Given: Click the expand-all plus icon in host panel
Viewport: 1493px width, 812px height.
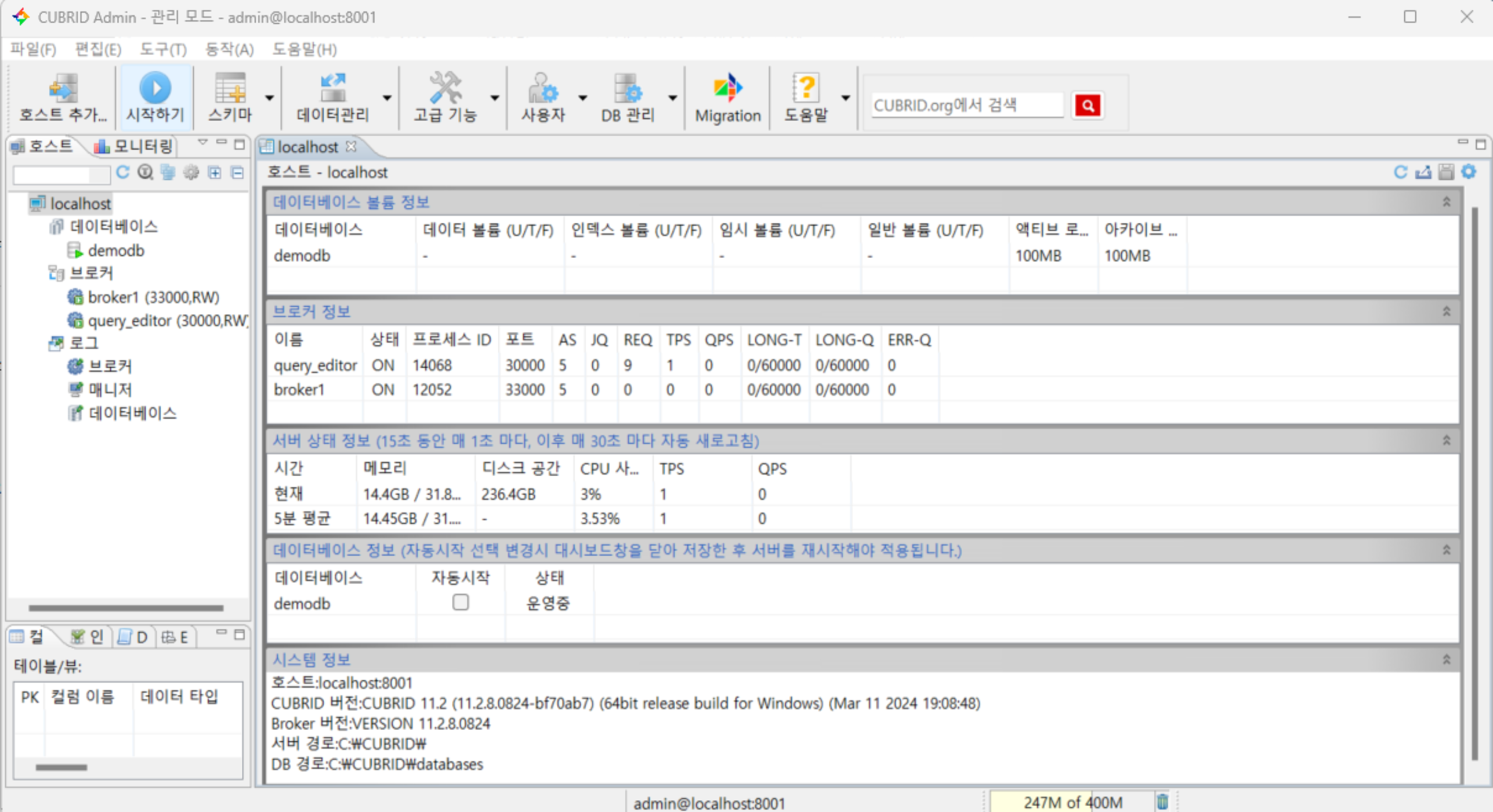Looking at the screenshot, I should [215, 172].
